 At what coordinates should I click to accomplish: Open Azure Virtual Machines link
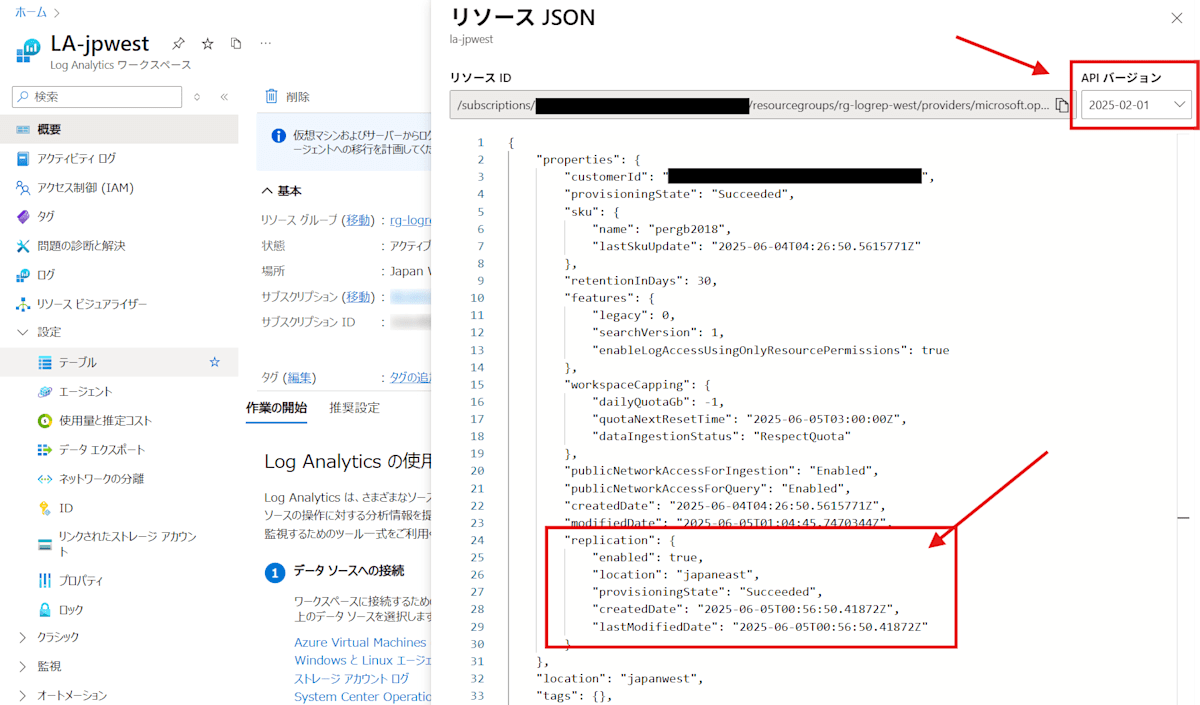pos(360,642)
